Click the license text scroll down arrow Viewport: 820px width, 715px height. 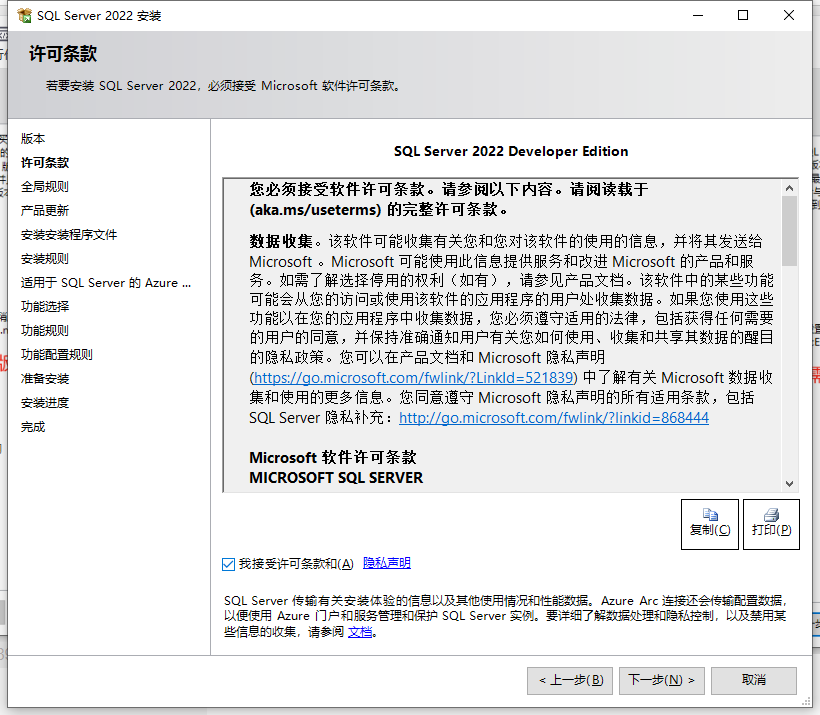(789, 484)
